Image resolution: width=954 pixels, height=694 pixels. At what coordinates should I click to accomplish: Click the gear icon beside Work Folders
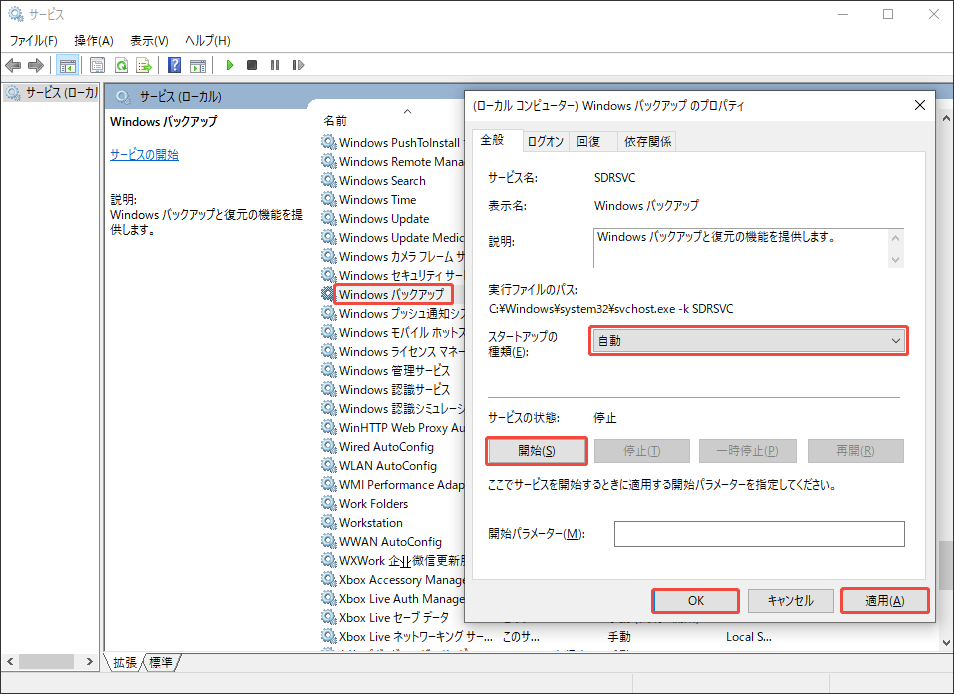[x=329, y=503]
